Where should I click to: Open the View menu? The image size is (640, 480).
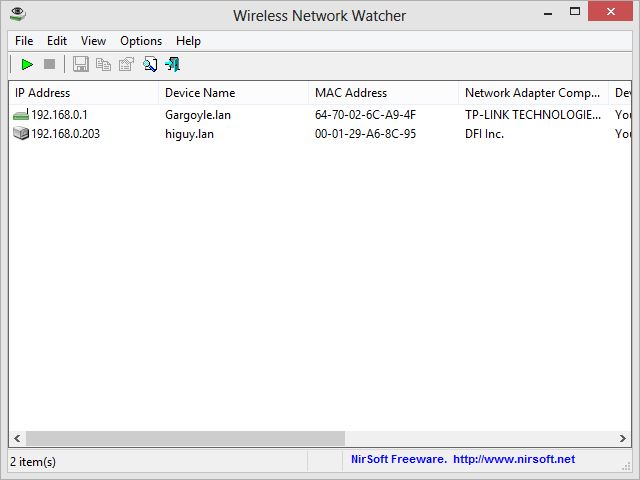coord(93,41)
